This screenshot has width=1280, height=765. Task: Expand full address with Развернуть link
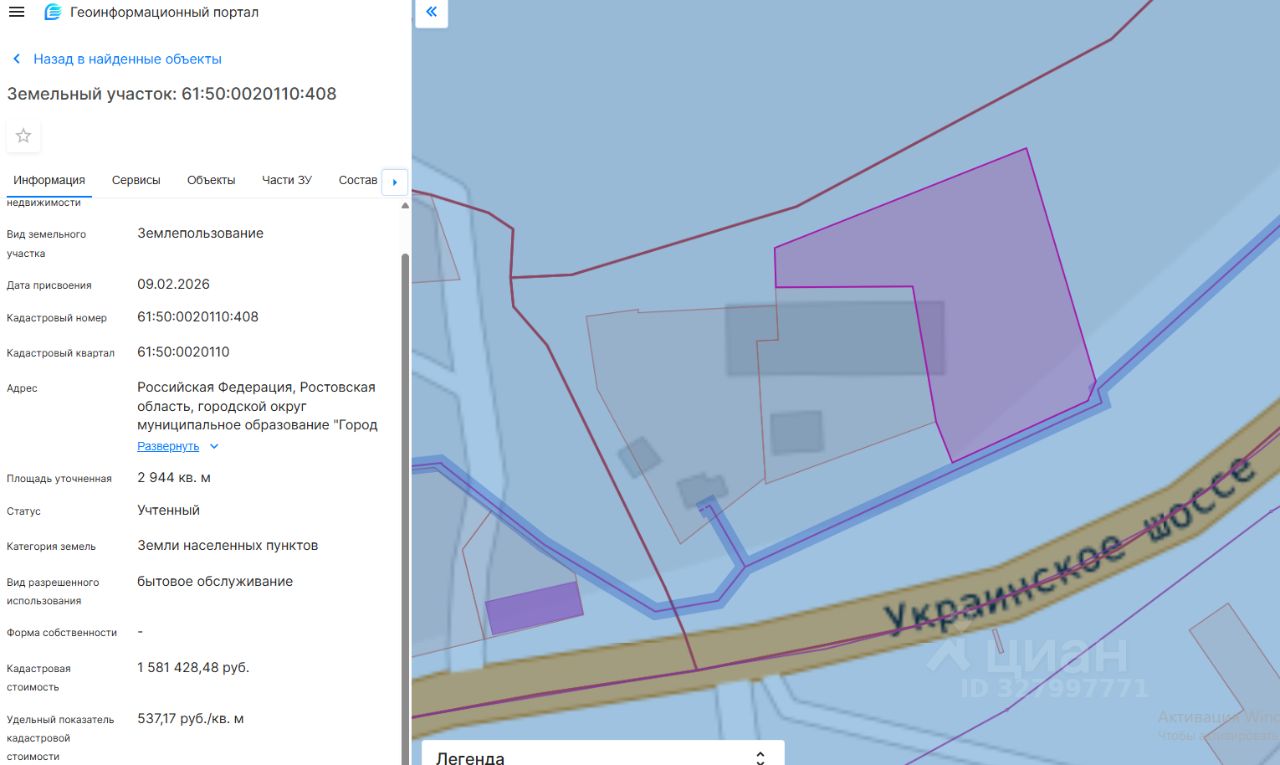(168, 446)
